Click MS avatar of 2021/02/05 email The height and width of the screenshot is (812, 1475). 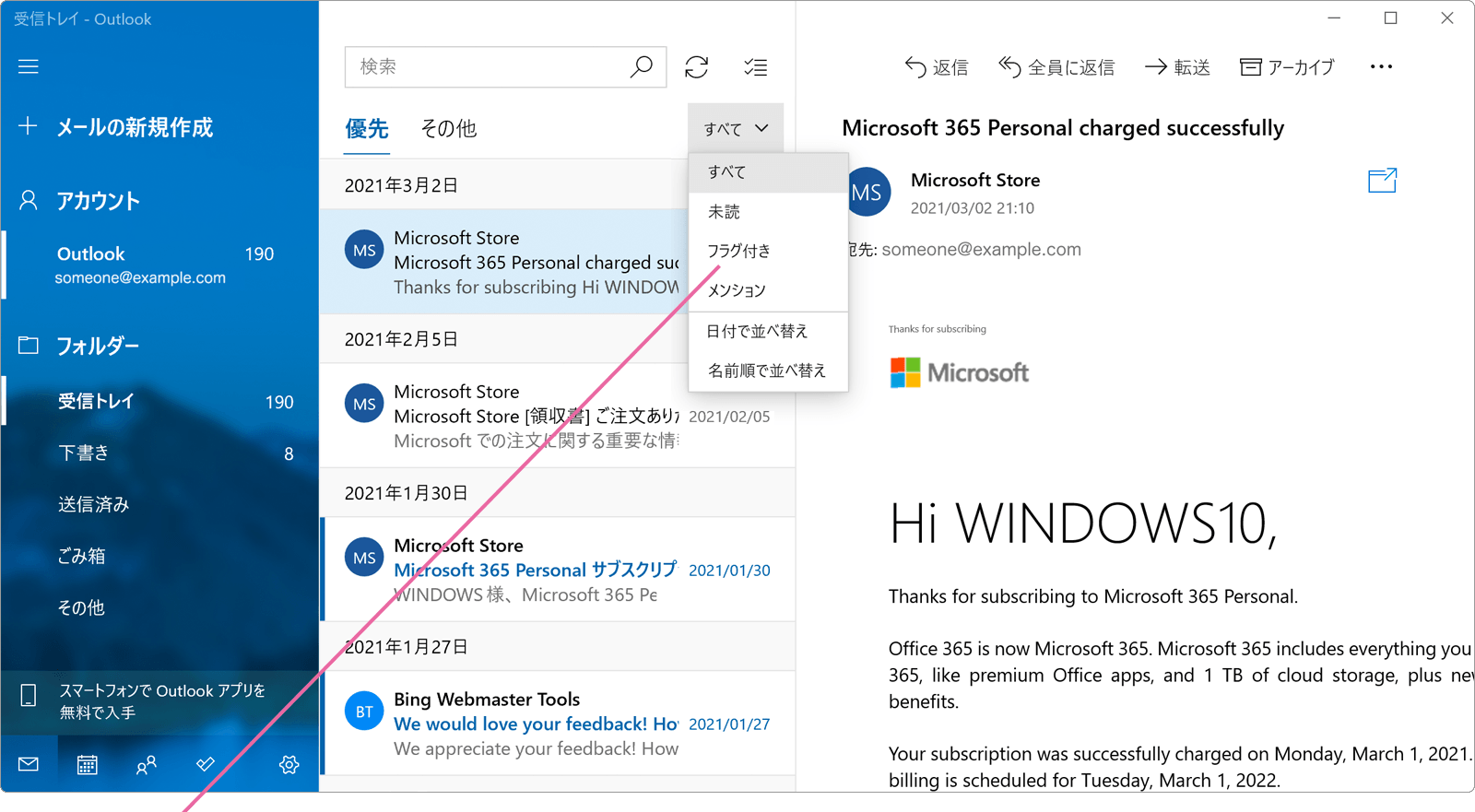(364, 404)
